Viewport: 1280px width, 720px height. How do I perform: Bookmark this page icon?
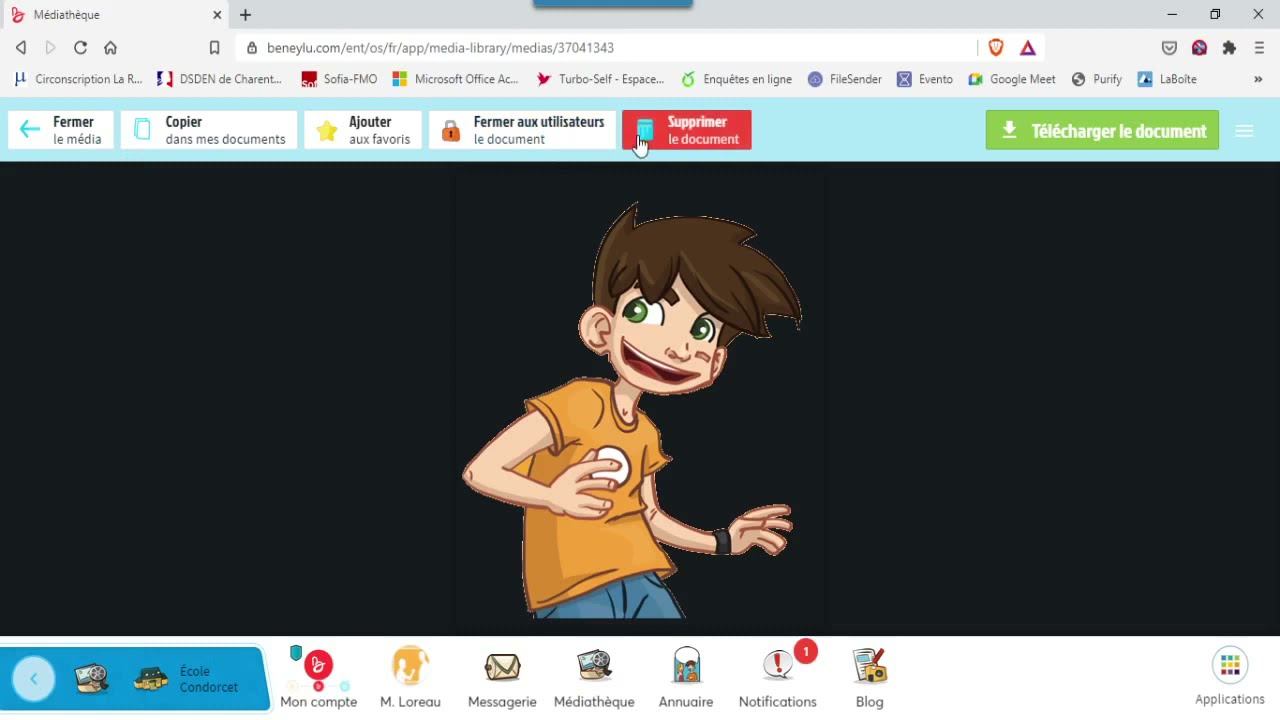pos(214,47)
